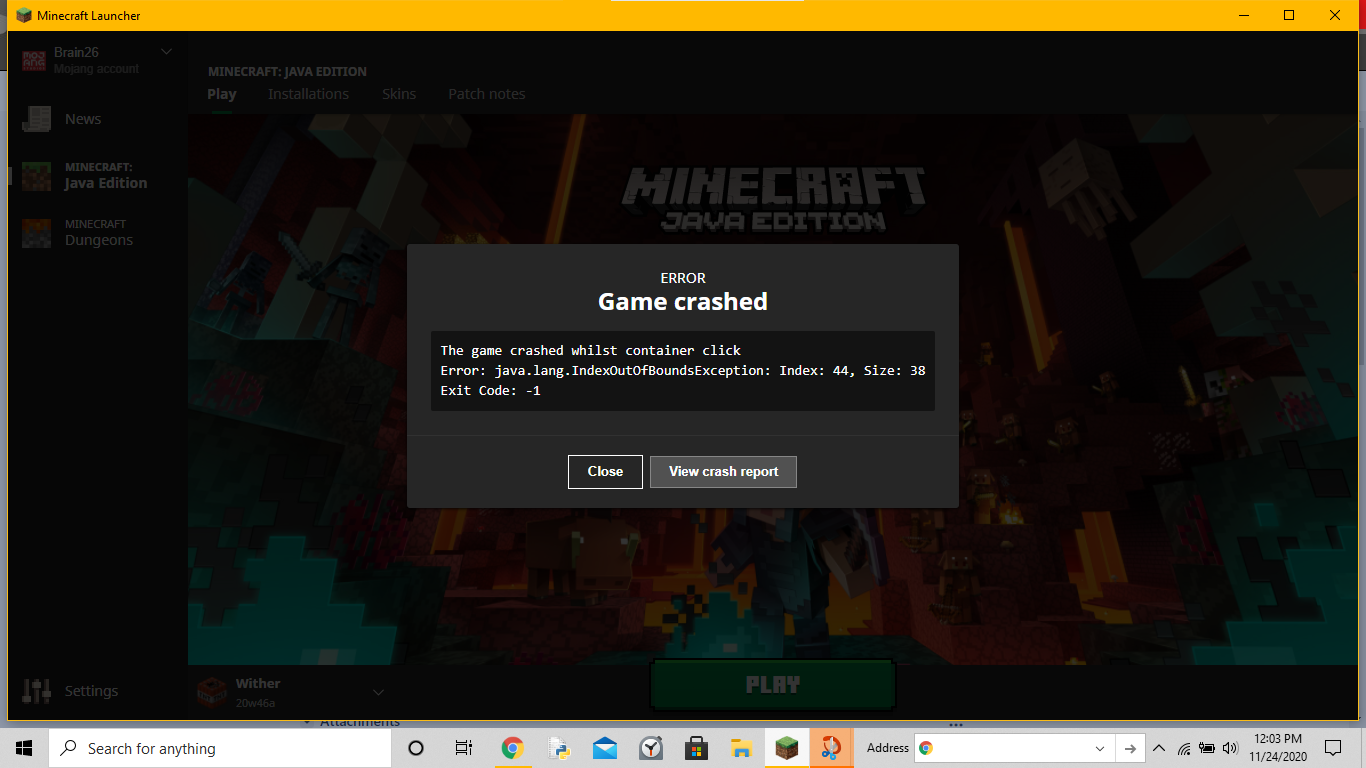Open the News section icon
This screenshot has height=768, width=1366.
coord(37,119)
